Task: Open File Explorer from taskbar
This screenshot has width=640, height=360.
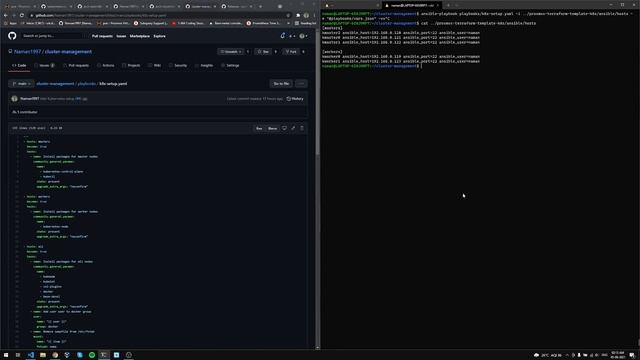Action: [43, 355]
